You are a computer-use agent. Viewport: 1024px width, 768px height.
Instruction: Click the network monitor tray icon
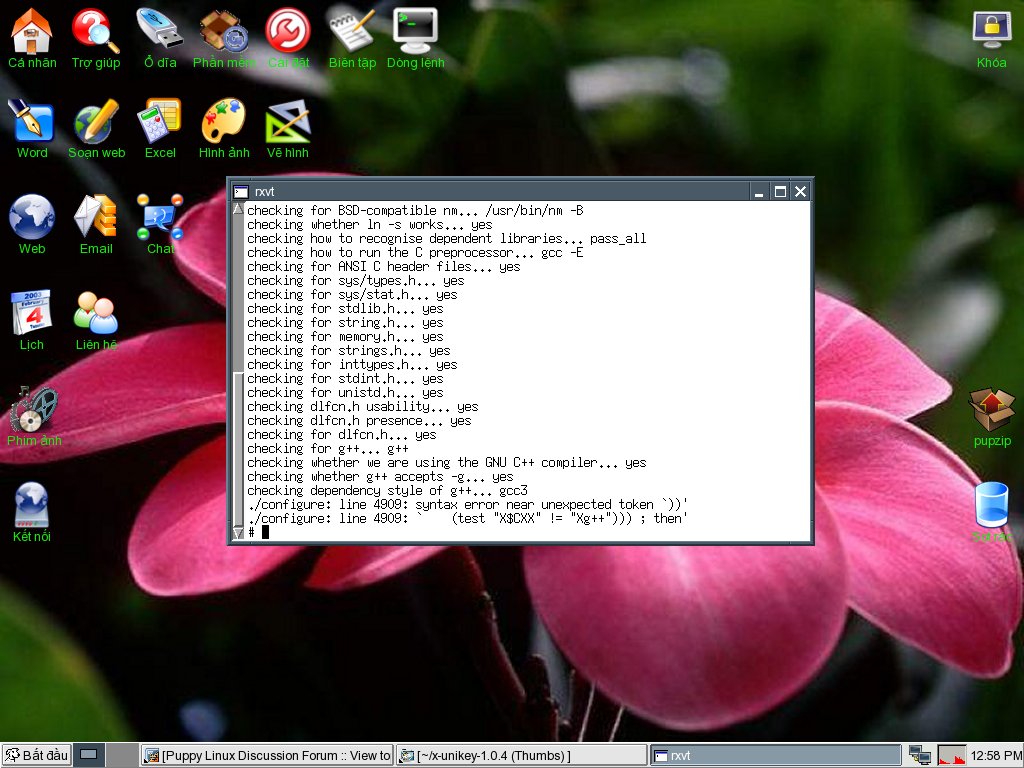pyautogui.click(x=920, y=756)
